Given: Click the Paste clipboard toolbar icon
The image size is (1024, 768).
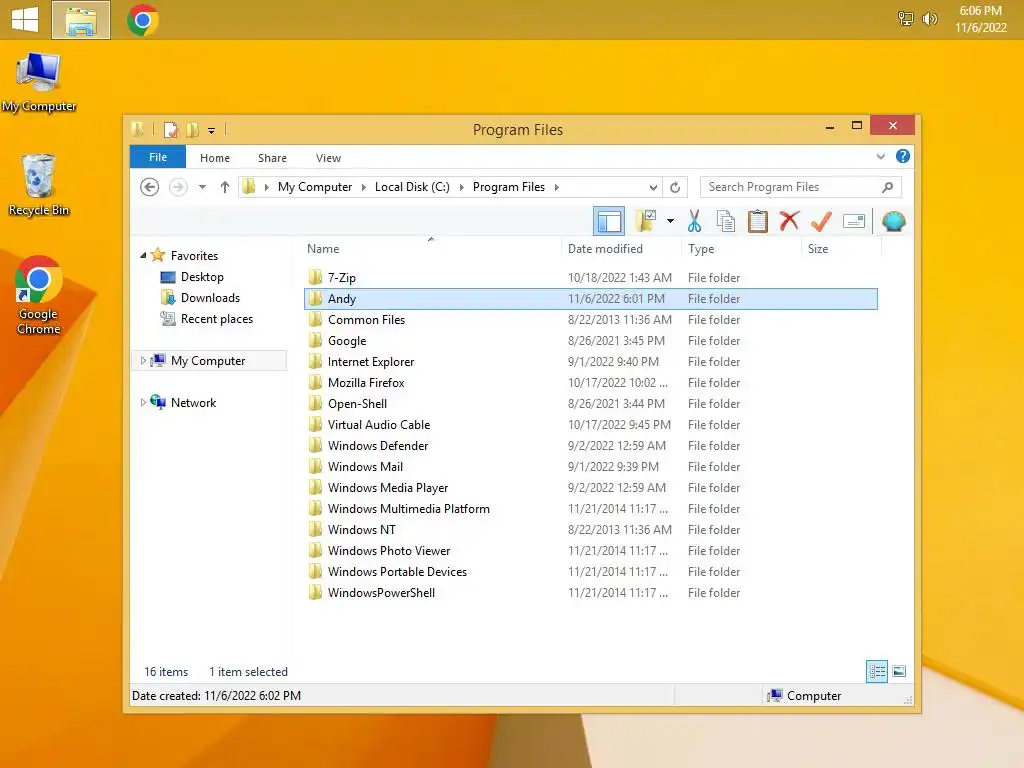Looking at the screenshot, I should tap(758, 221).
